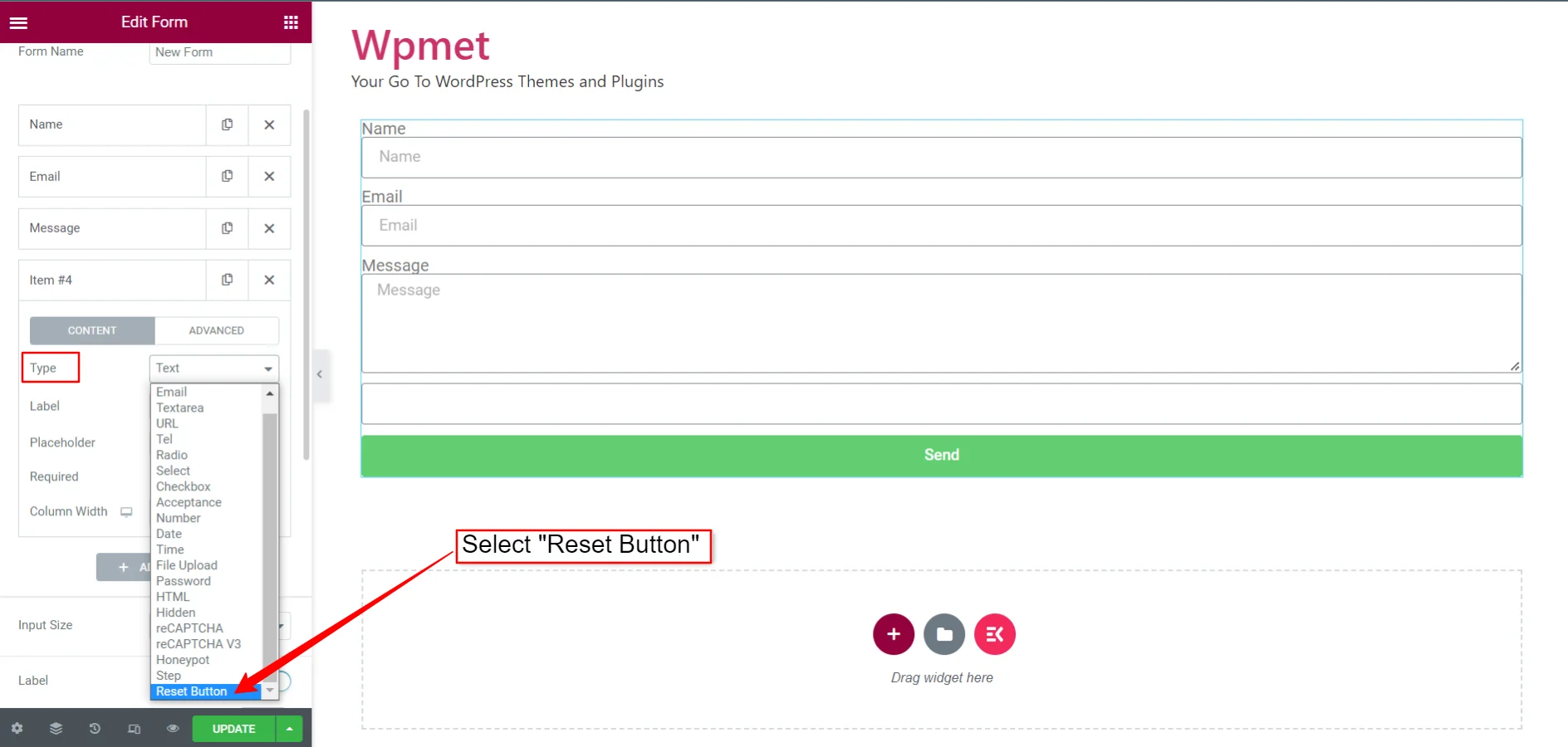
Task: Open the widgets grid panel icon
Action: coord(291,22)
